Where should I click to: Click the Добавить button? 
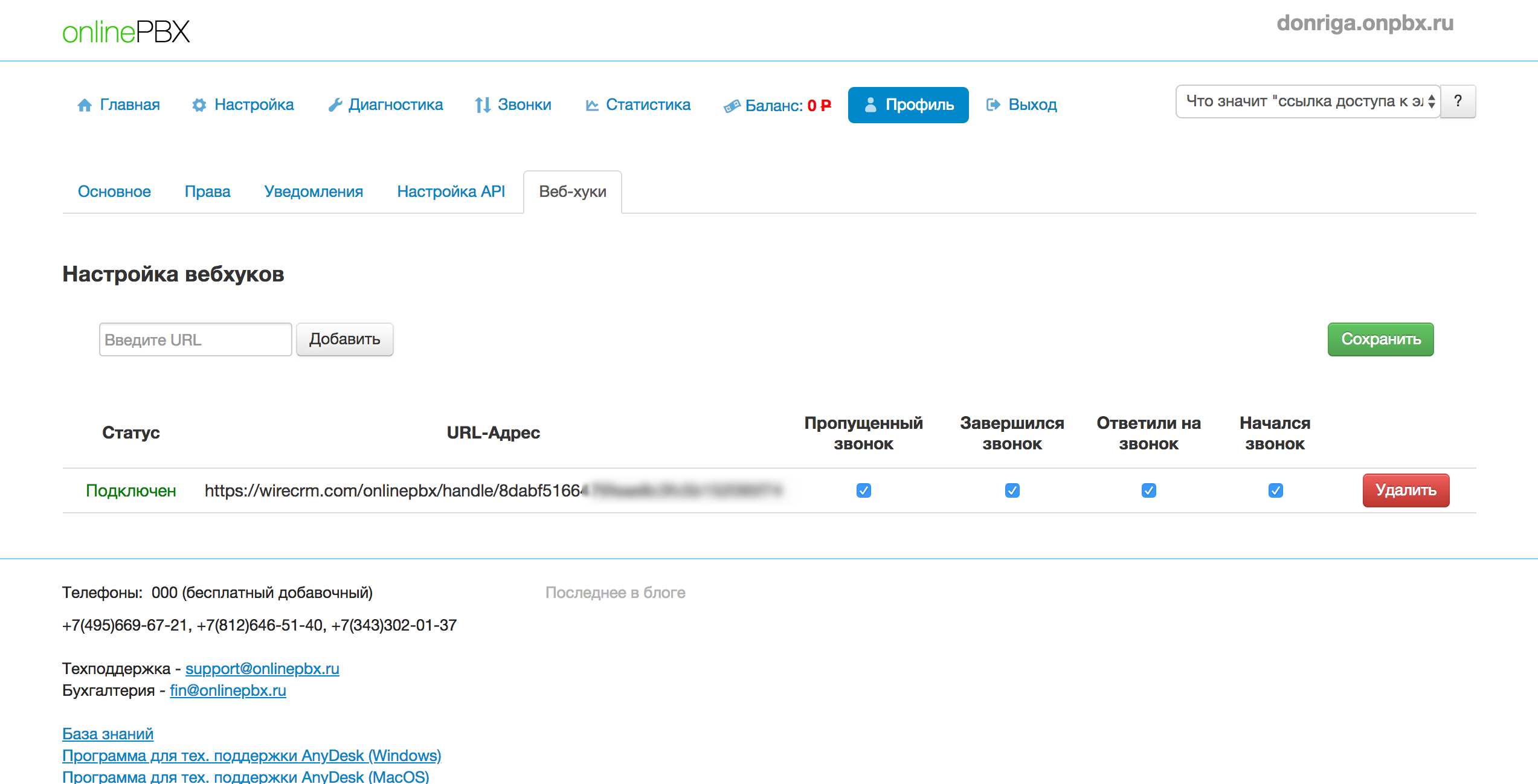coord(345,339)
